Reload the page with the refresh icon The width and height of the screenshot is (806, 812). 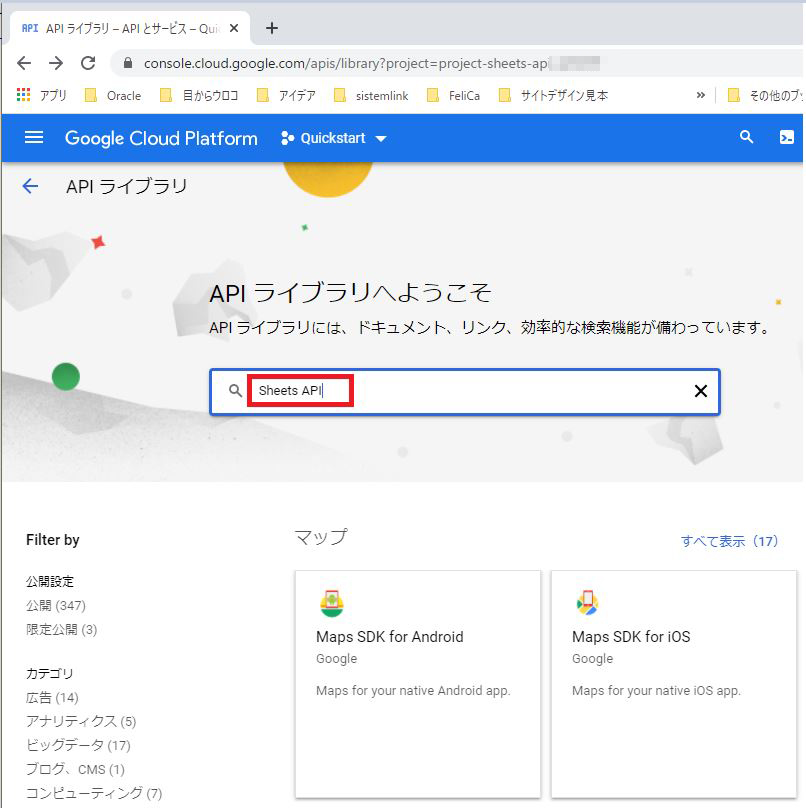pyautogui.click(x=89, y=61)
